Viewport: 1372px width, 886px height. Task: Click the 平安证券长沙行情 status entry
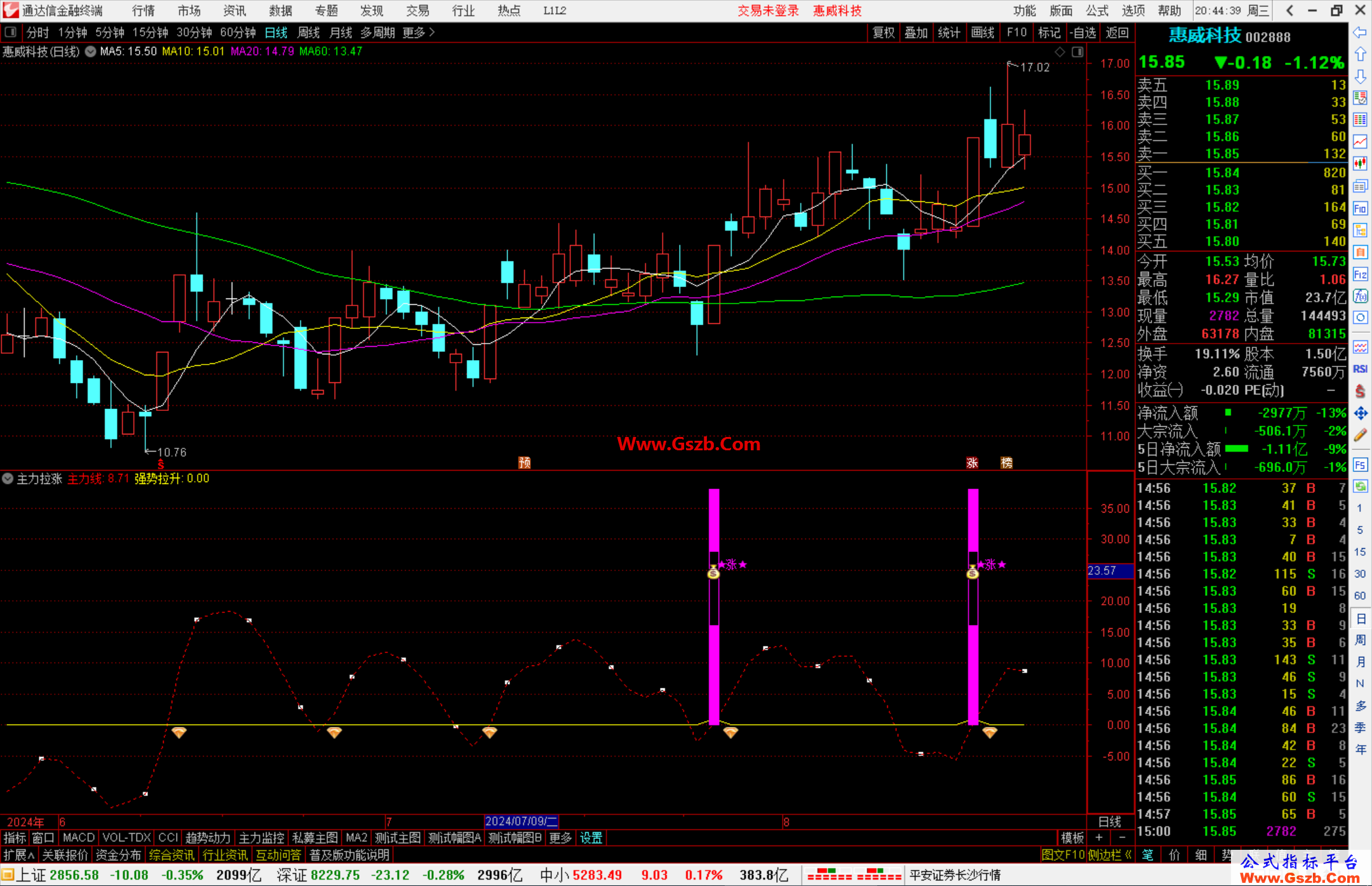(x=955, y=875)
